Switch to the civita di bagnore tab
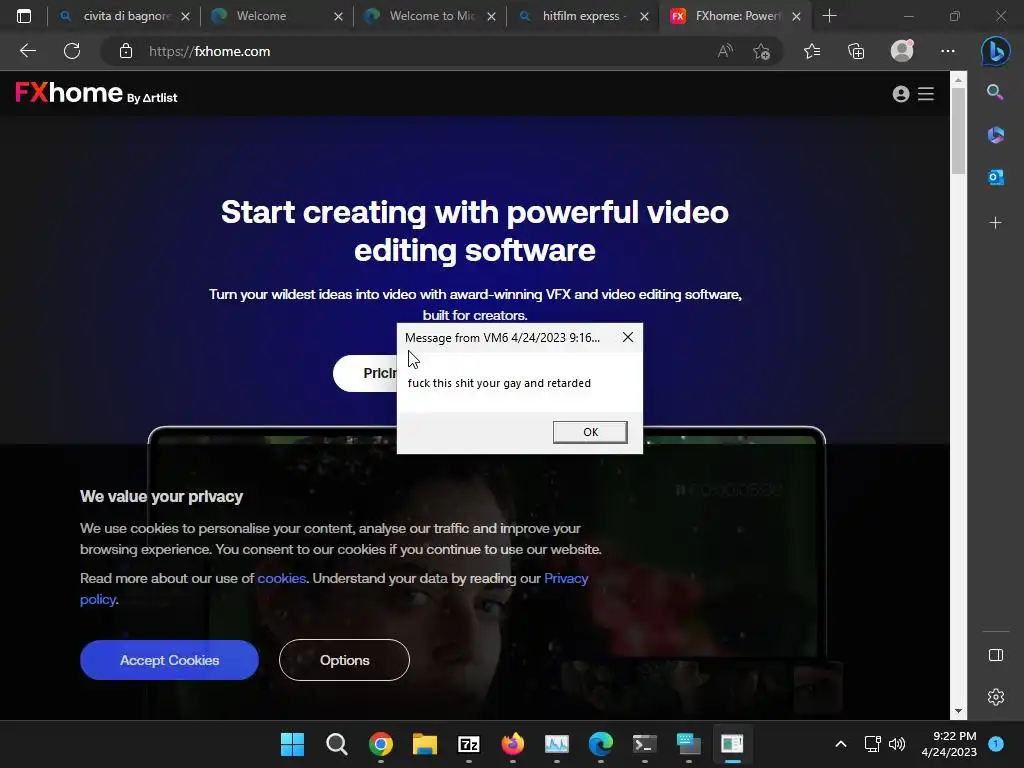 click(x=124, y=16)
